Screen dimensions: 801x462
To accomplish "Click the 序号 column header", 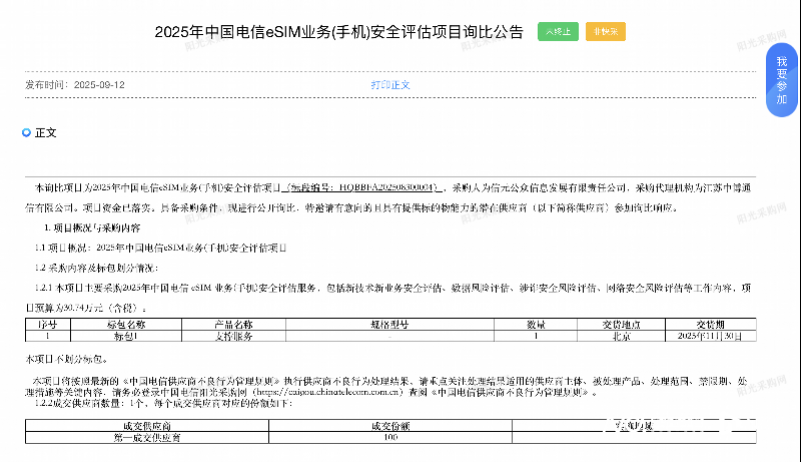I will (x=49, y=325).
